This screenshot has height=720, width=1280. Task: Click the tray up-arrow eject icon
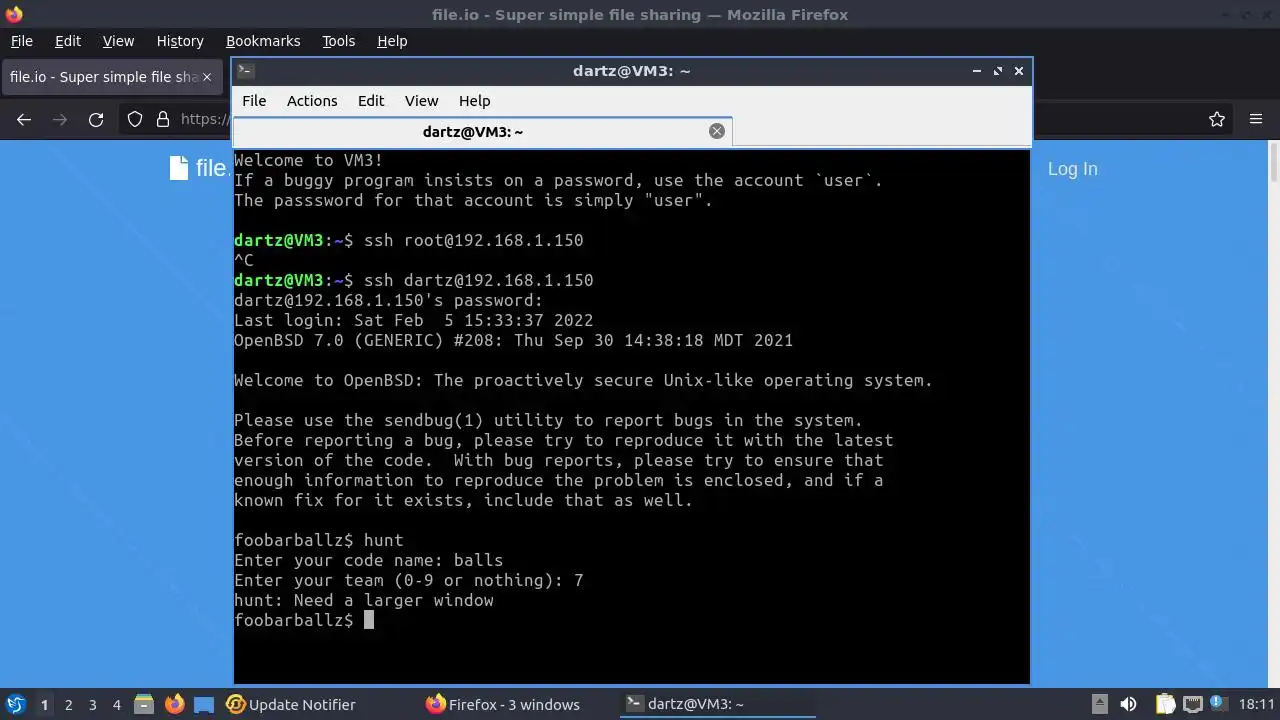click(1099, 704)
